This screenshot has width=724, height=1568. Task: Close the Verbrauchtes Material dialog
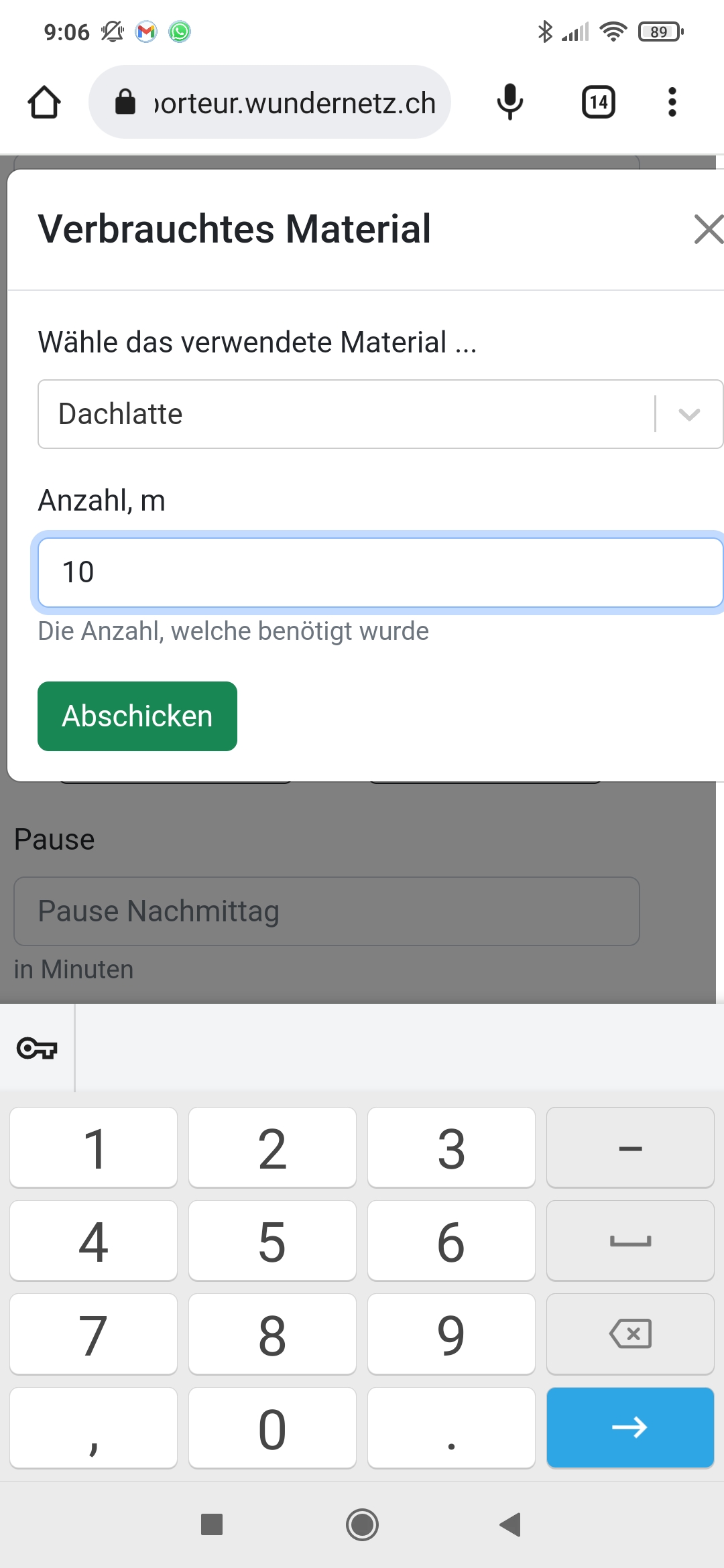707,229
